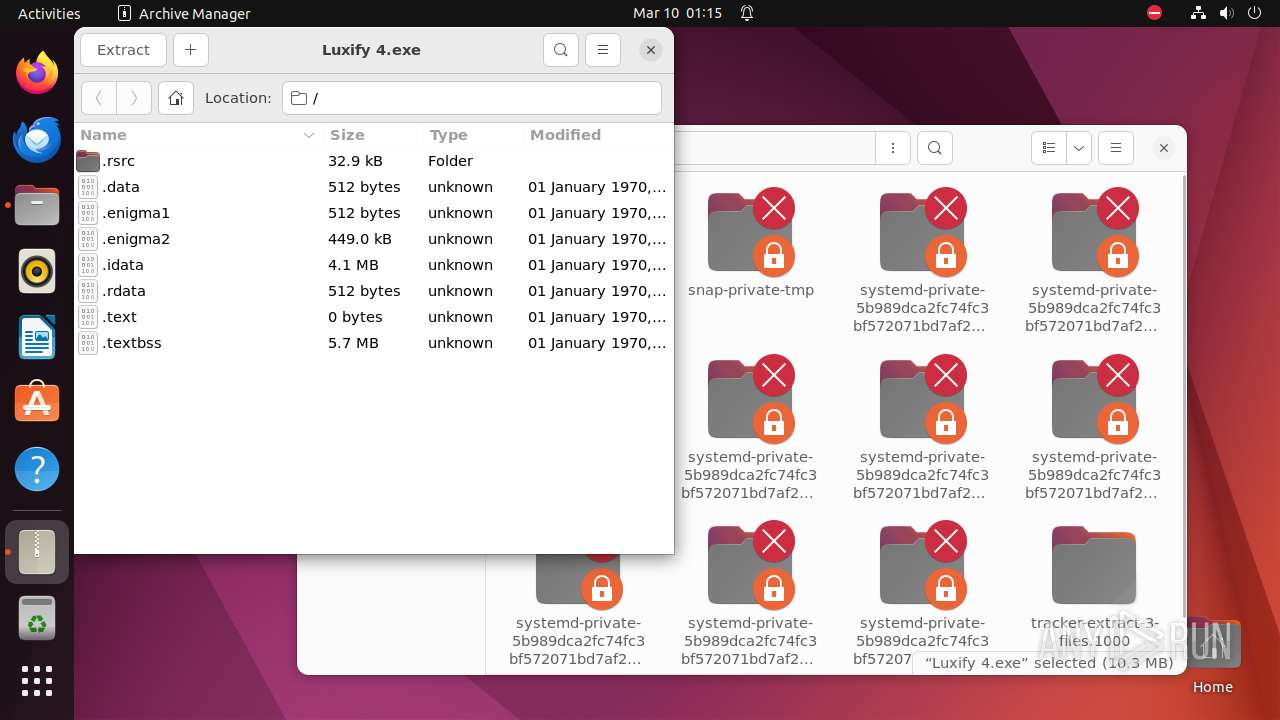1280x720 pixels.
Task: Sort by the Name column header
Action: 198,135
